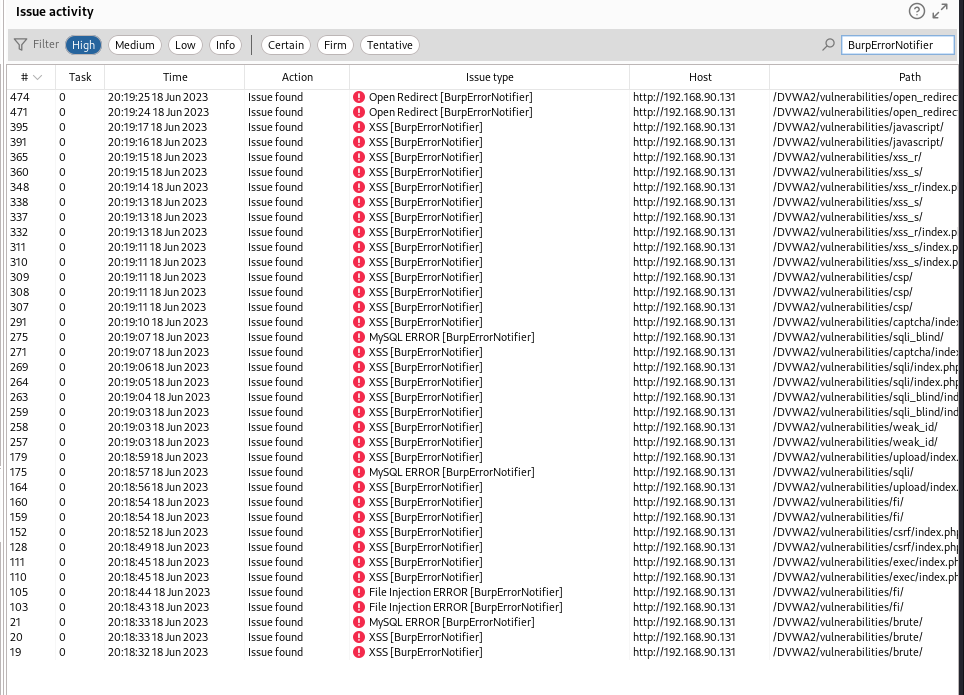Sort by the Path column header
The width and height of the screenshot is (964, 695).
point(910,77)
